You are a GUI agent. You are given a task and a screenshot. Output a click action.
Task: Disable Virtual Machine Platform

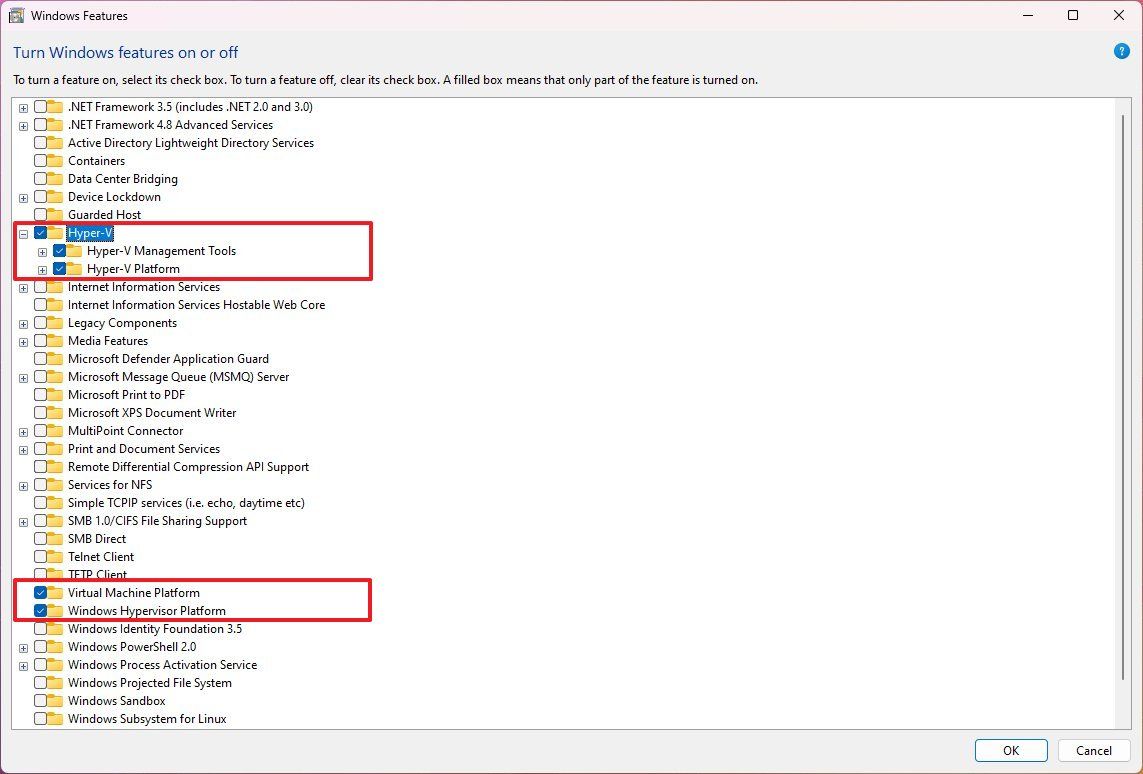[41, 592]
